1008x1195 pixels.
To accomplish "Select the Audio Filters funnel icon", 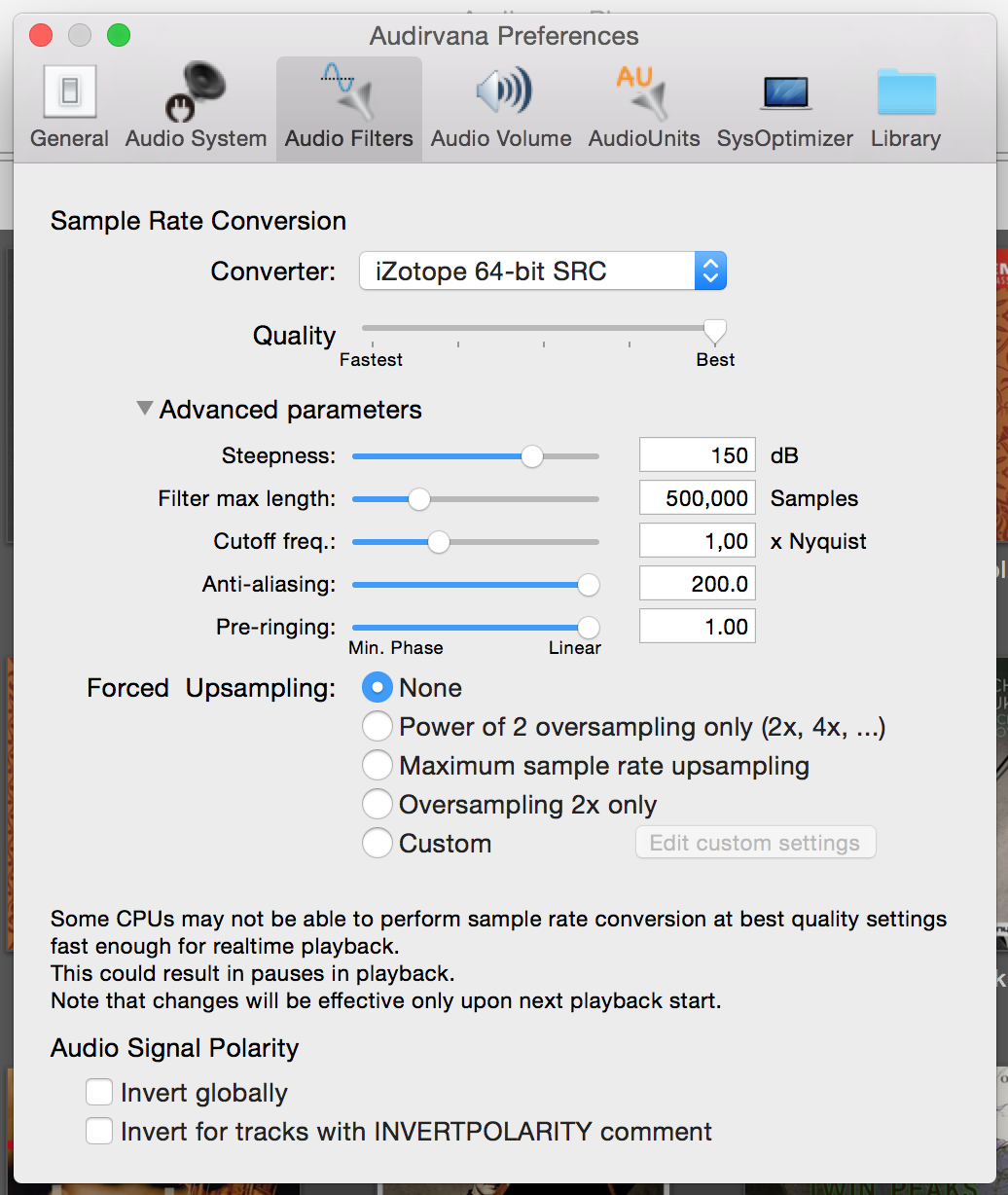I will [x=348, y=91].
